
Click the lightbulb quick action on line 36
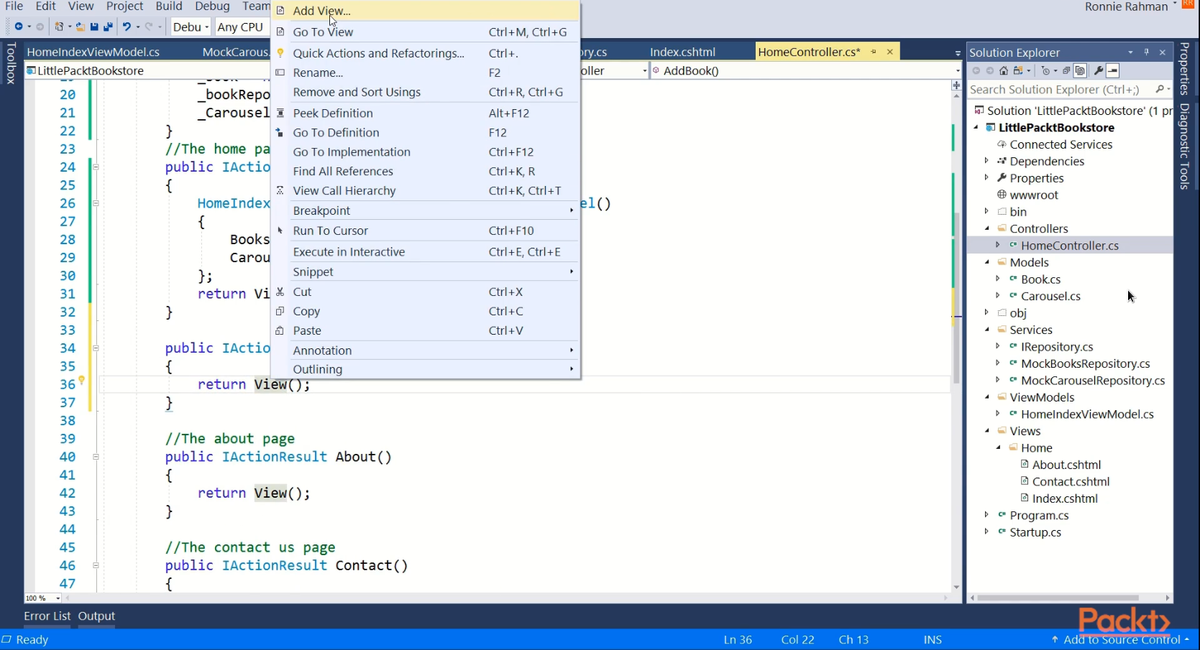point(82,381)
